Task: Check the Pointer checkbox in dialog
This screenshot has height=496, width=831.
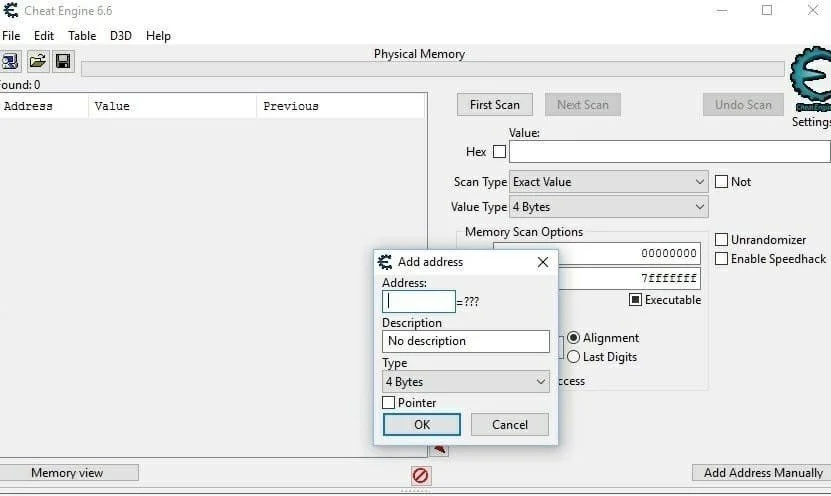Action: 388,403
